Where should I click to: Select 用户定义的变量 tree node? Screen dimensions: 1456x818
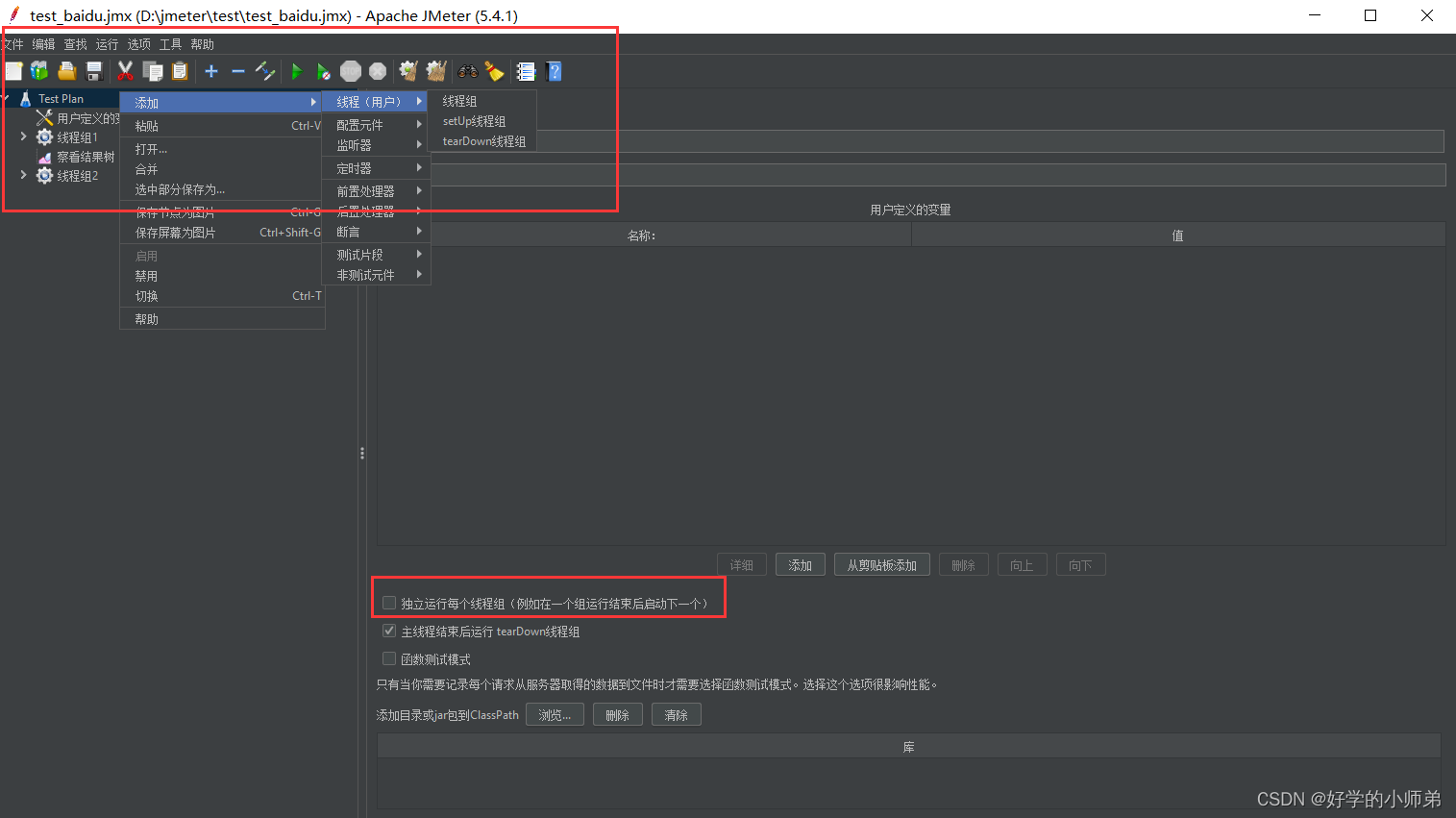click(x=87, y=118)
